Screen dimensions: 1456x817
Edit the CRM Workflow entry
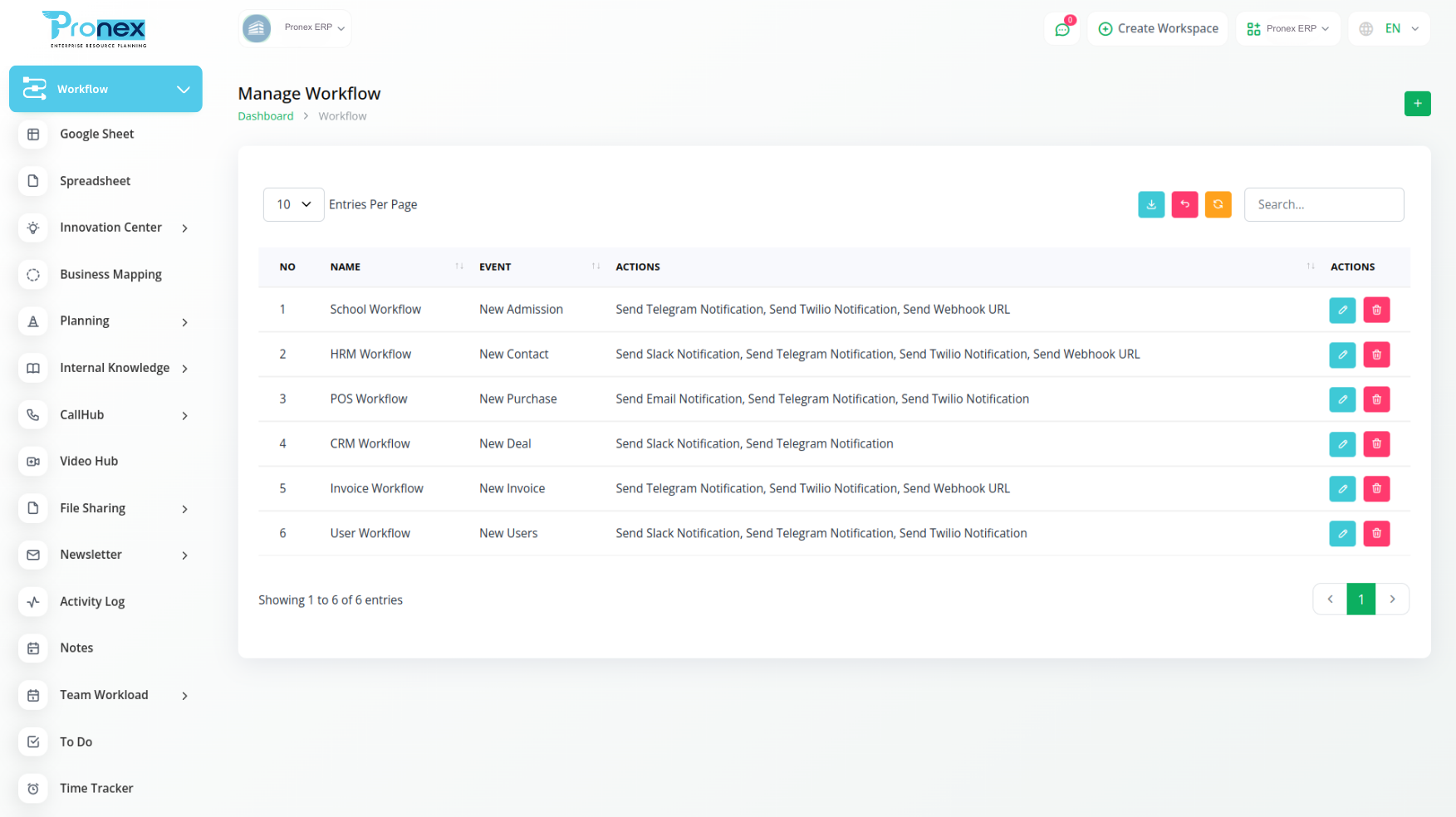click(x=1342, y=444)
